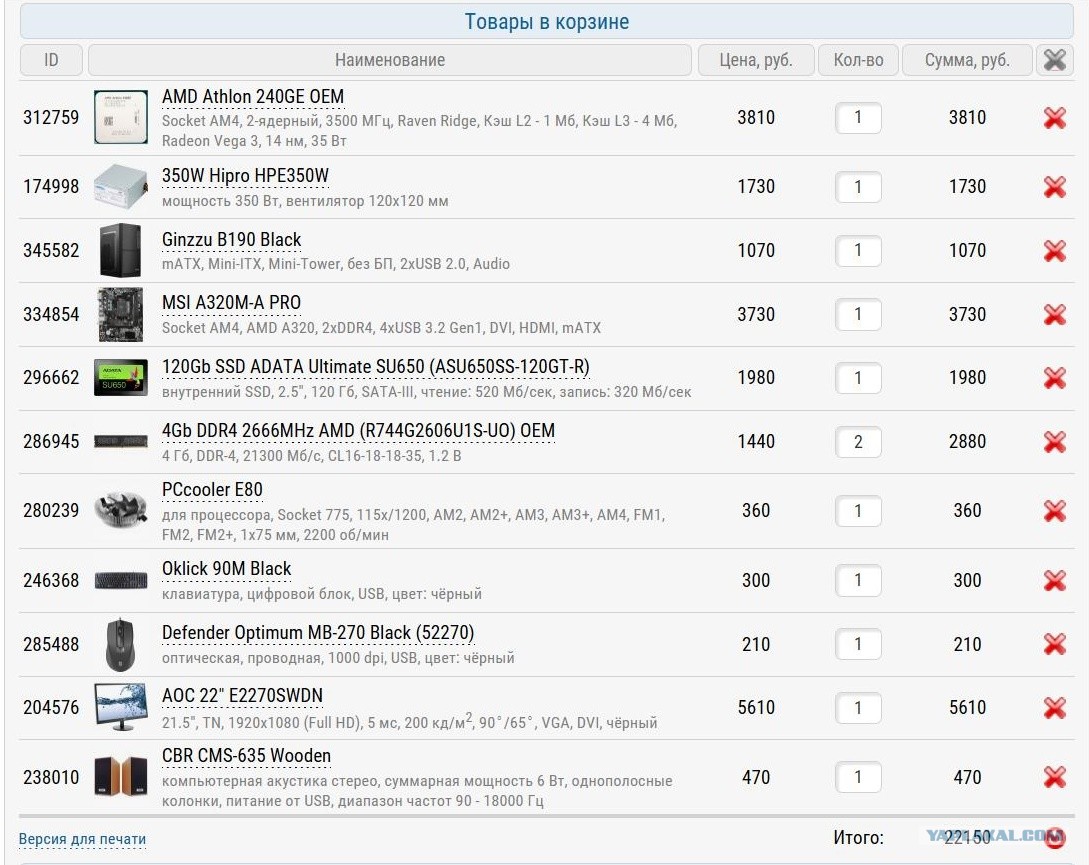Click the Итого: total label
Image resolution: width=1089 pixels, height=865 pixels.
858,838
